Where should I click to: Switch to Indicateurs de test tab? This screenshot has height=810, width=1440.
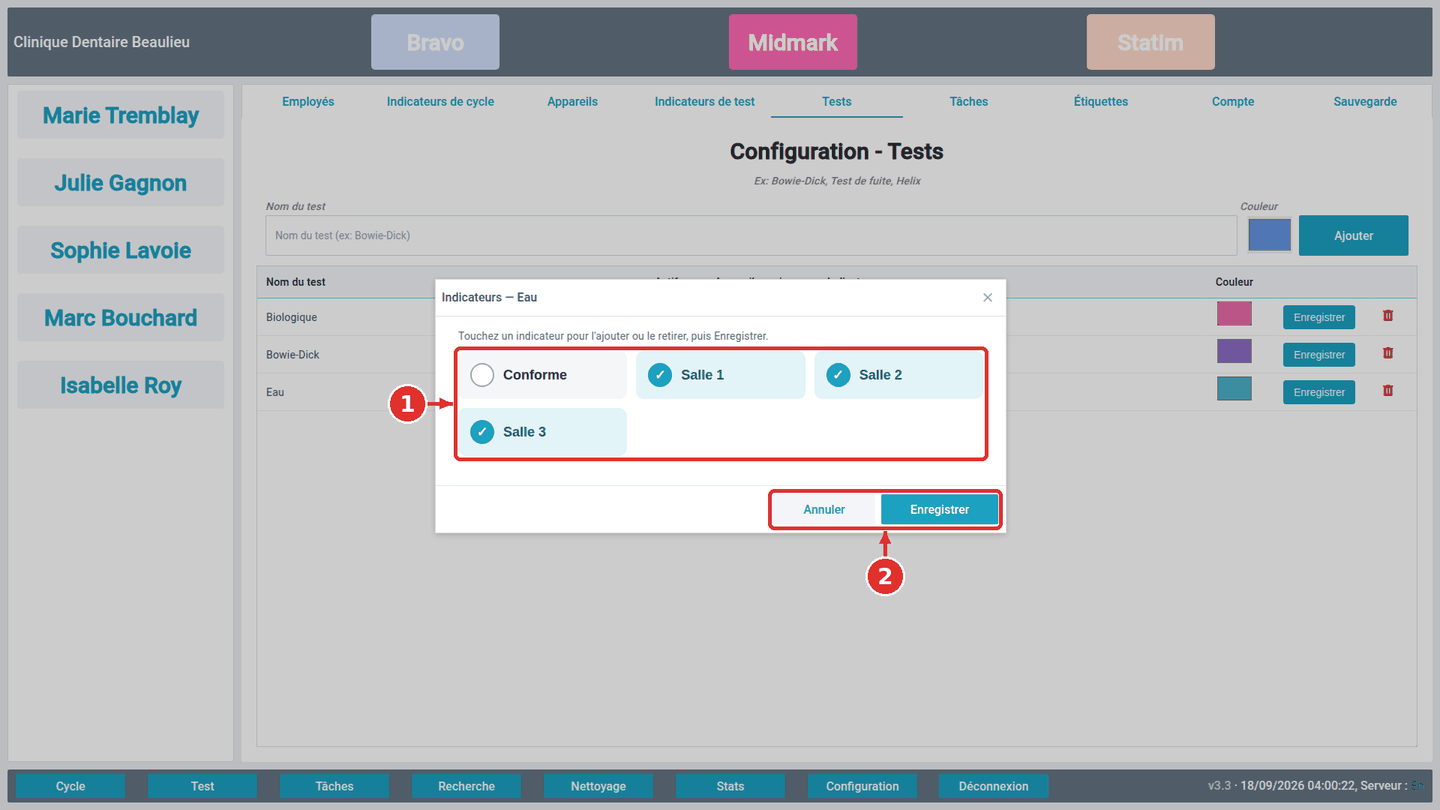click(x=705, y=101)
